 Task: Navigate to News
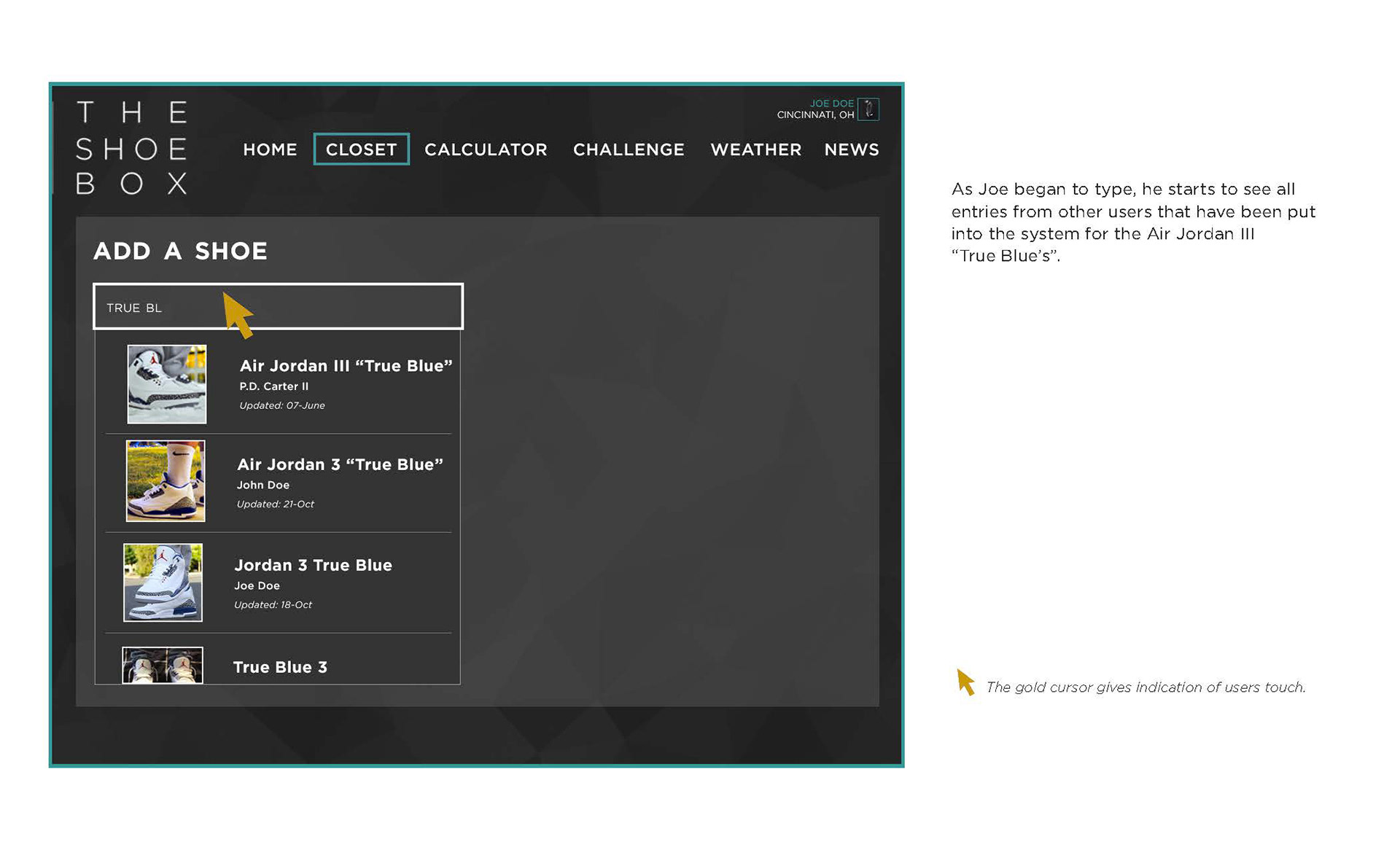point(851,149)
